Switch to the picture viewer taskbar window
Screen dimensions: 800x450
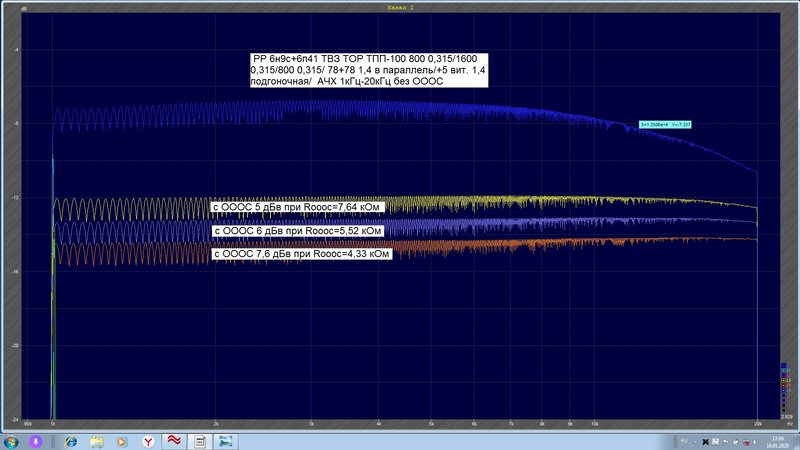pyautogui.click(x=226, y=441)
